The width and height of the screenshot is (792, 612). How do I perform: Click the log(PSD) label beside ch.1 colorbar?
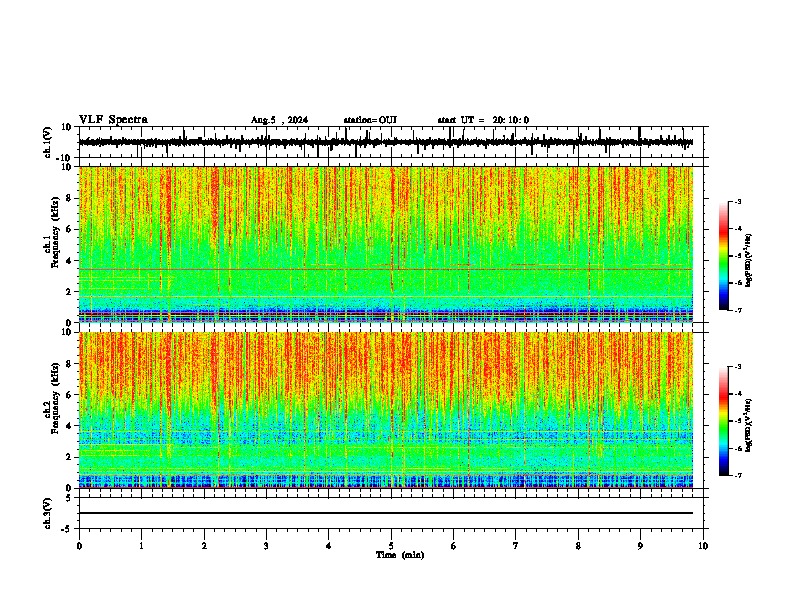point(748,261)
